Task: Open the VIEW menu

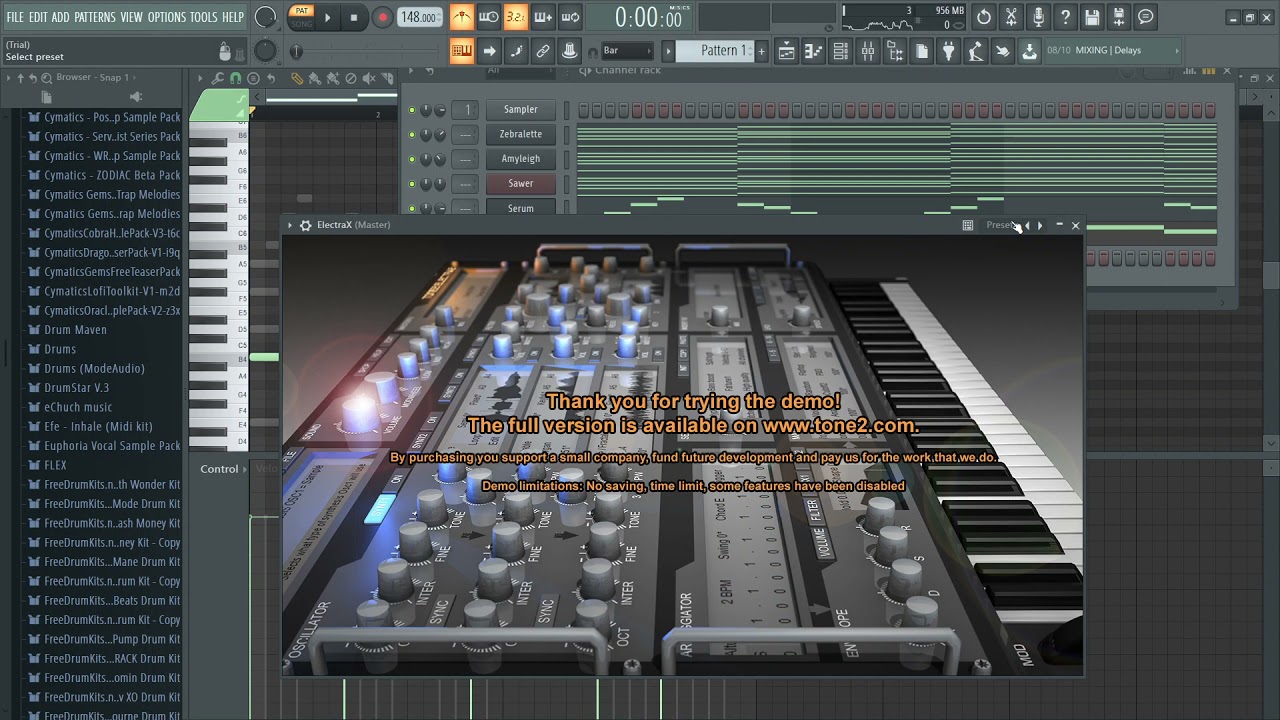Action: click(x=132, y=17)
